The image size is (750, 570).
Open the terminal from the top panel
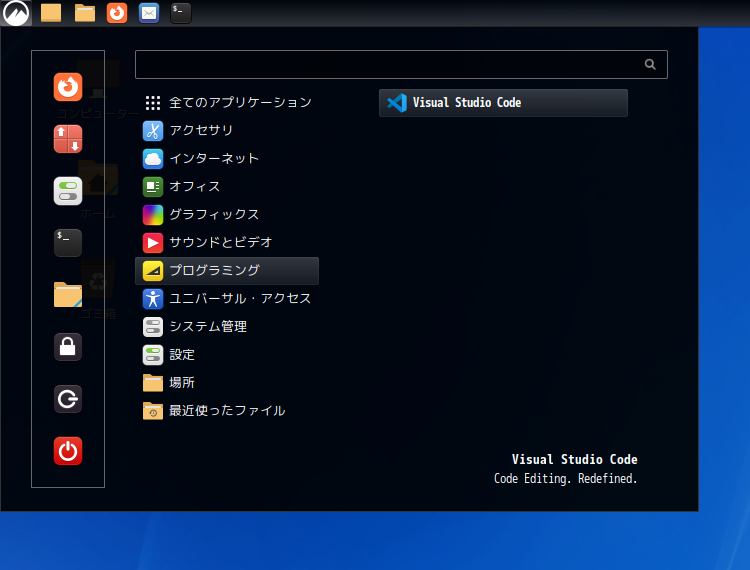tap(181, 13)
